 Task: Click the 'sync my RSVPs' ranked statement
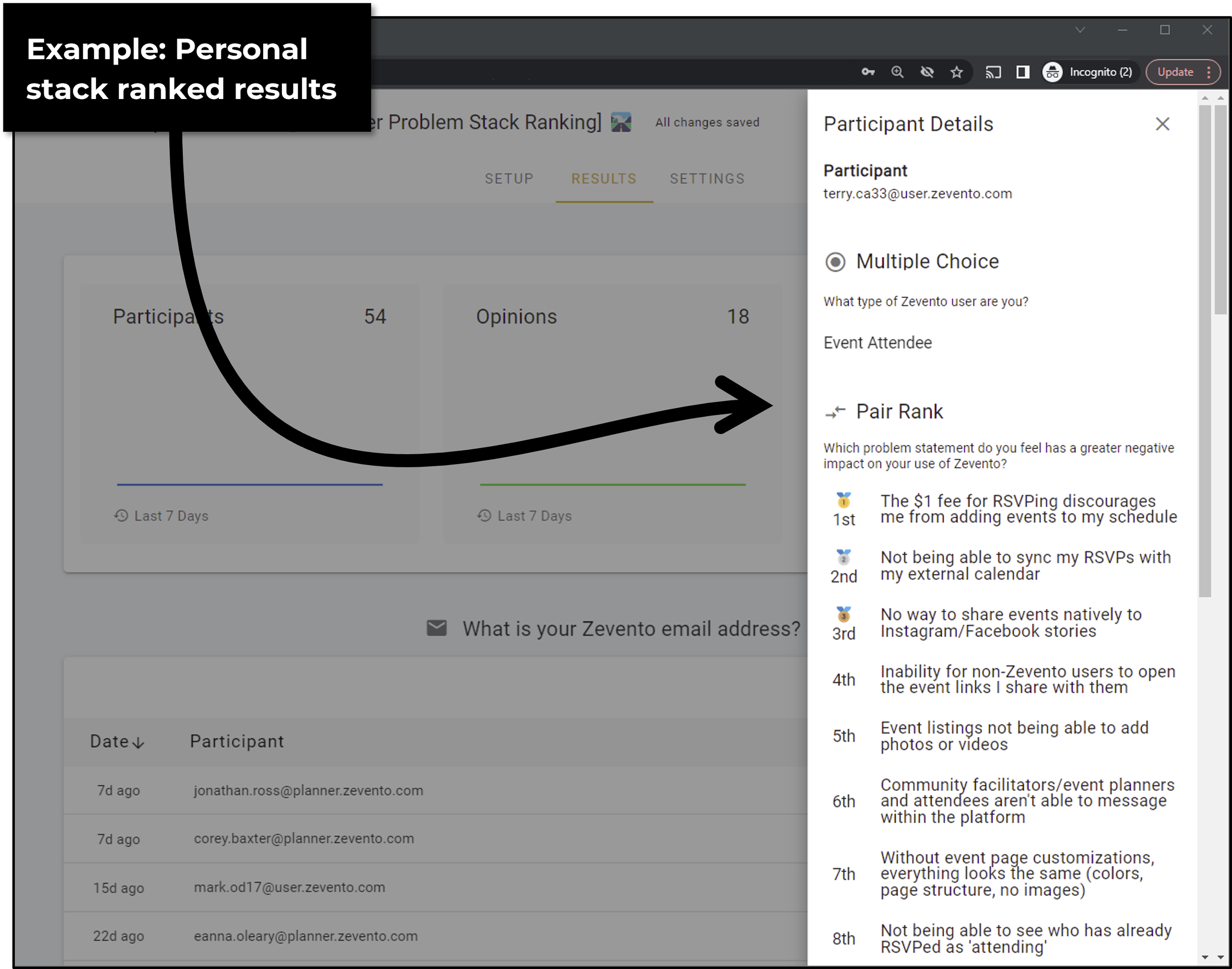click(1026, 566)
